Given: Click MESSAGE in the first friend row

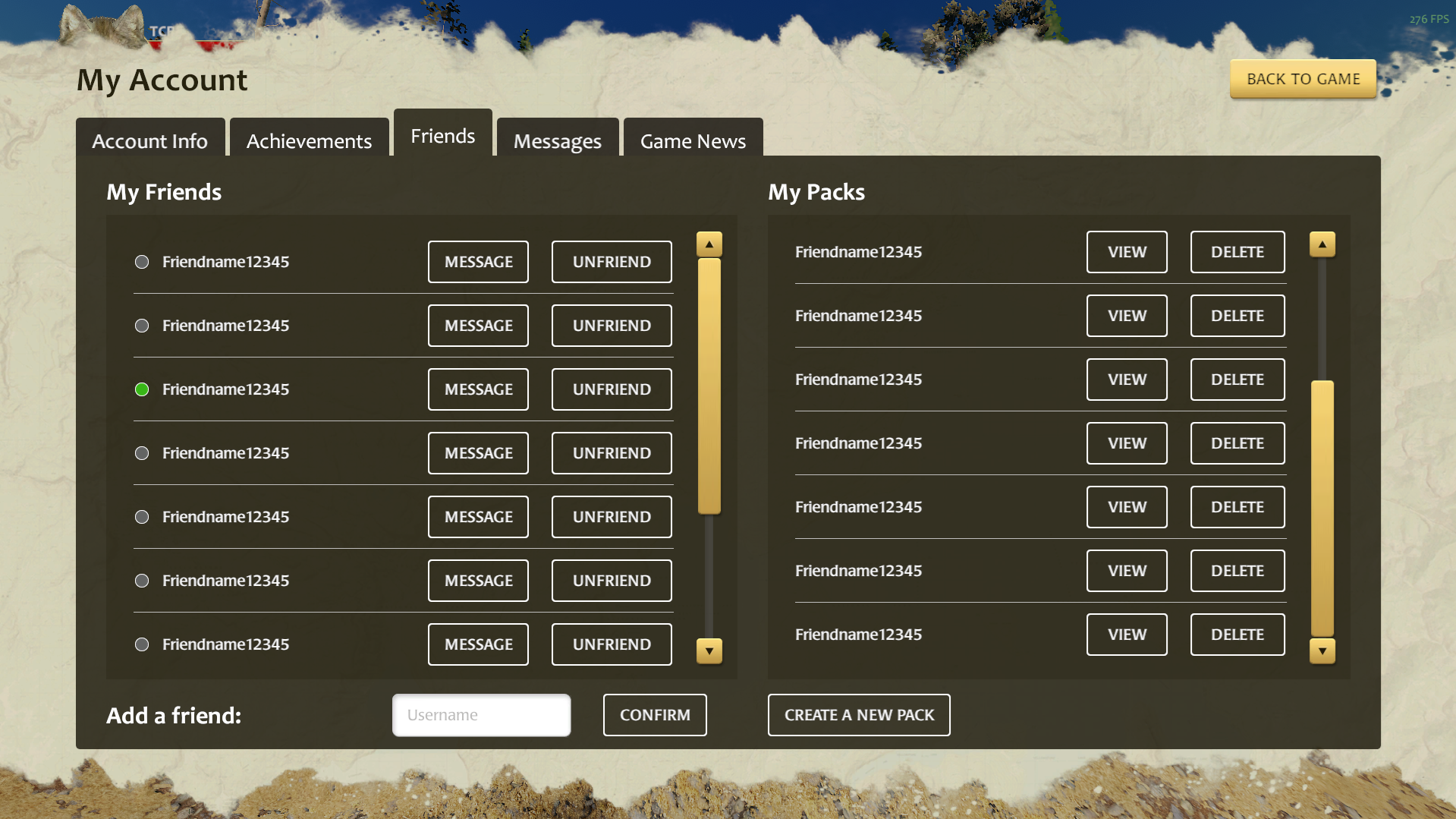Looking at the screenshot, I should point(478,262).
